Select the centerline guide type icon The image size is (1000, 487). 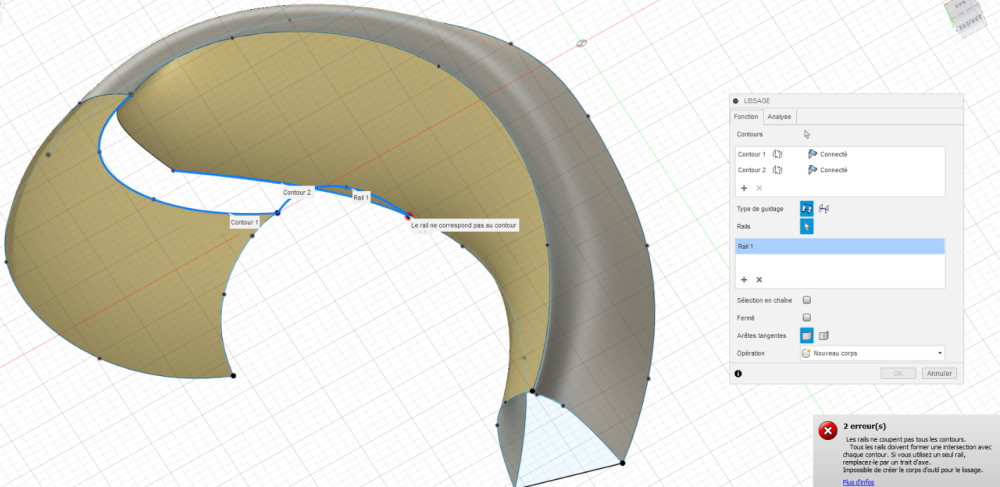click(x=823, y=208)
